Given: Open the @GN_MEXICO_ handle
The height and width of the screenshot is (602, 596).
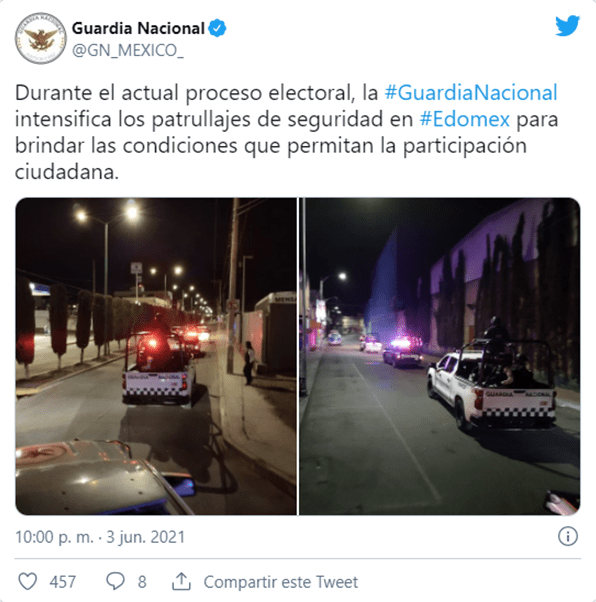Looking at the screenshot, I should (128, 50).
